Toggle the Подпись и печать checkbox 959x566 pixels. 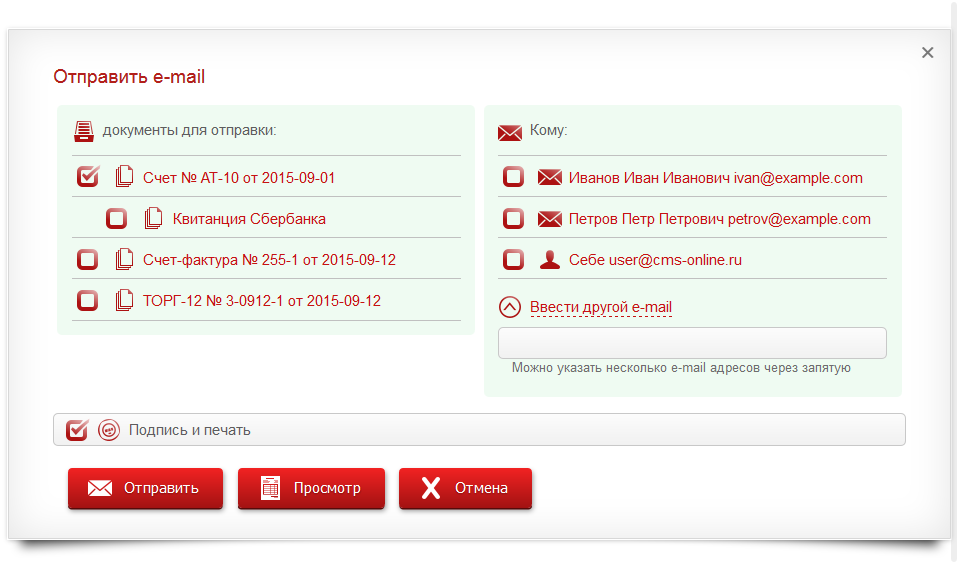77,430
